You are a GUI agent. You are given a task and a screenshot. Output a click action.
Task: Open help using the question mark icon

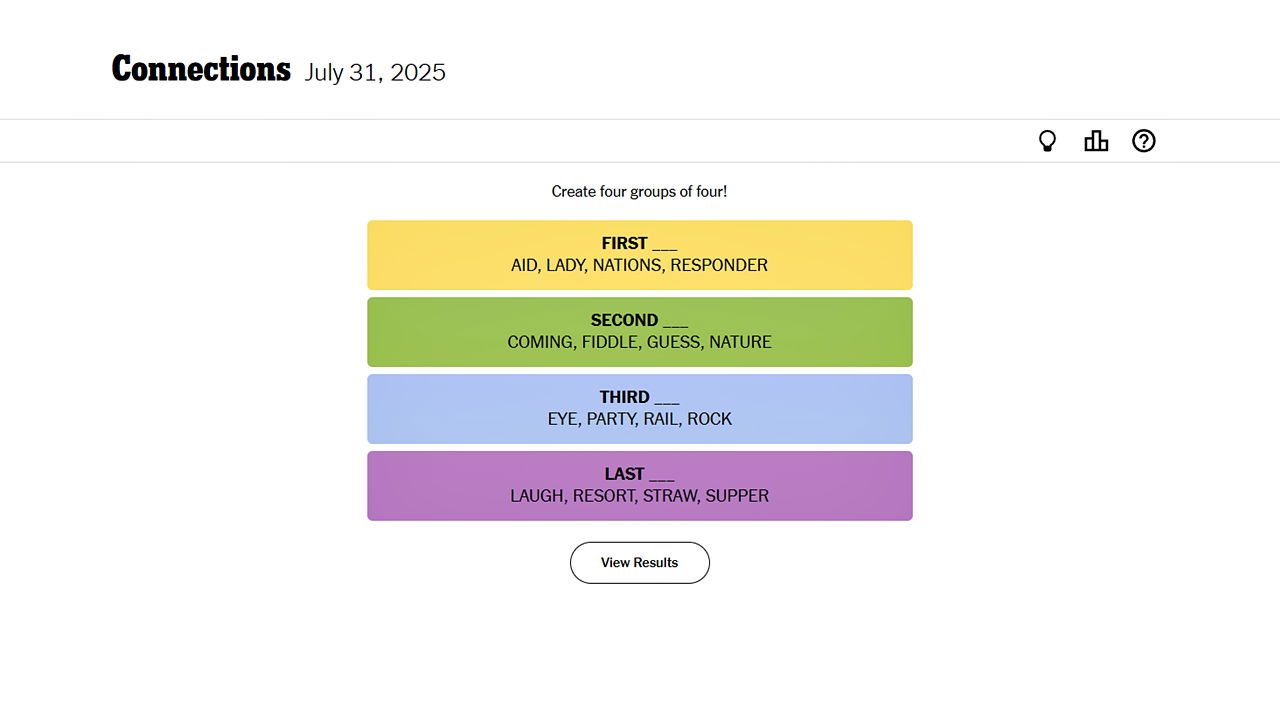(x=1144, y=140)
